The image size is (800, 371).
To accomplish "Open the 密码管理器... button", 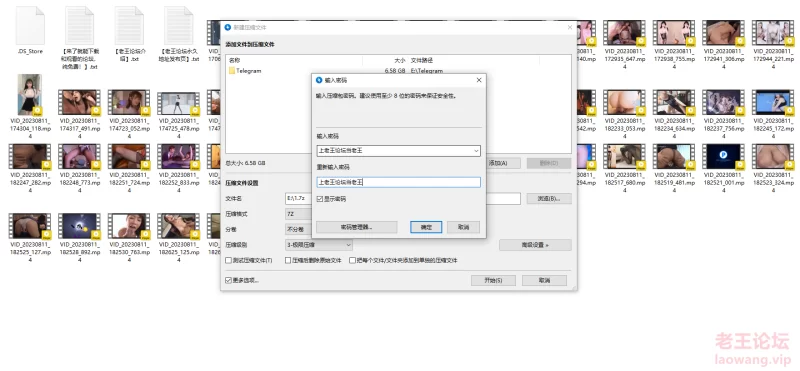I will pyautogui.click(x=357, y=227).
